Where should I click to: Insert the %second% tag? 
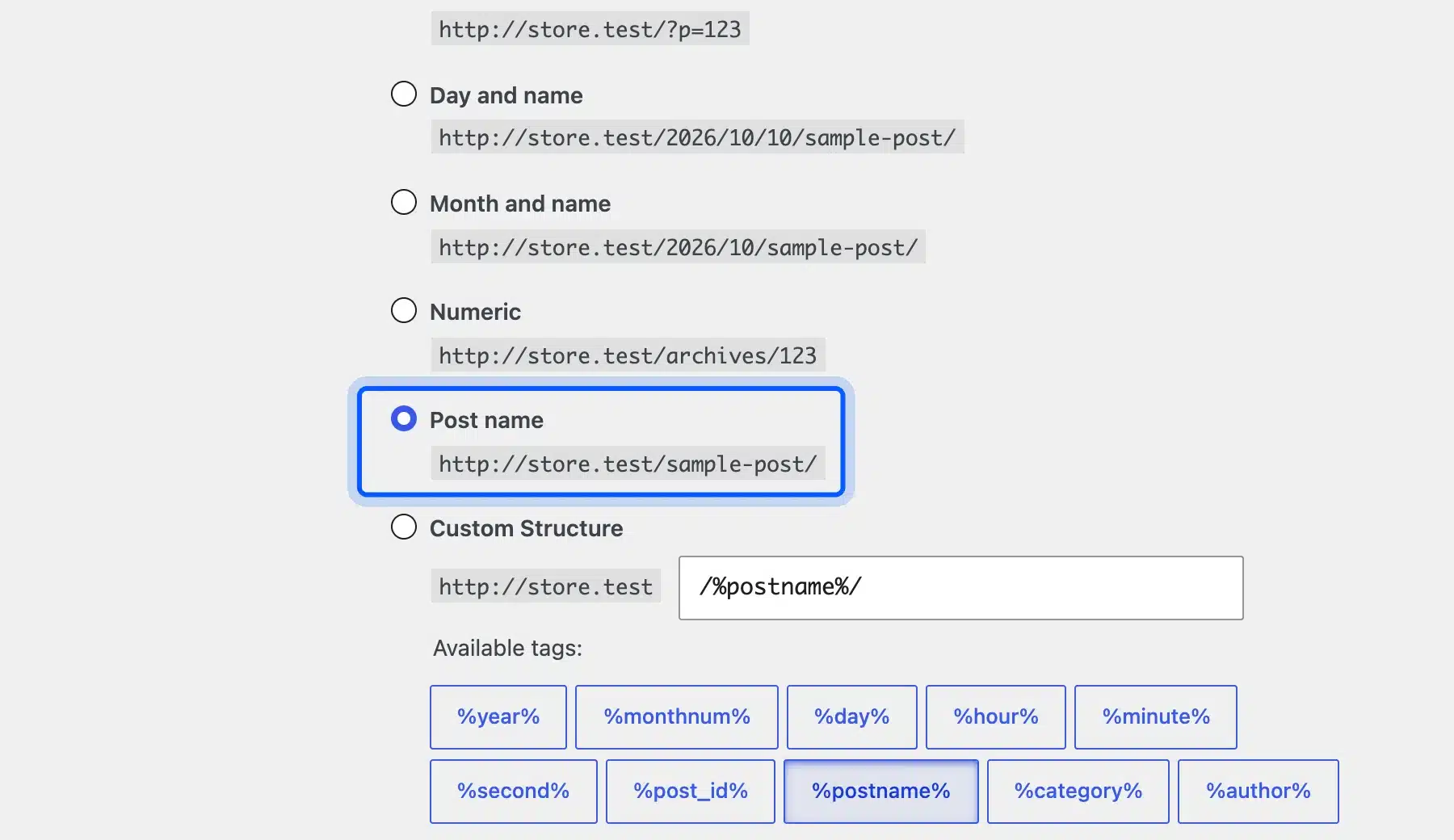click(514, 792)
